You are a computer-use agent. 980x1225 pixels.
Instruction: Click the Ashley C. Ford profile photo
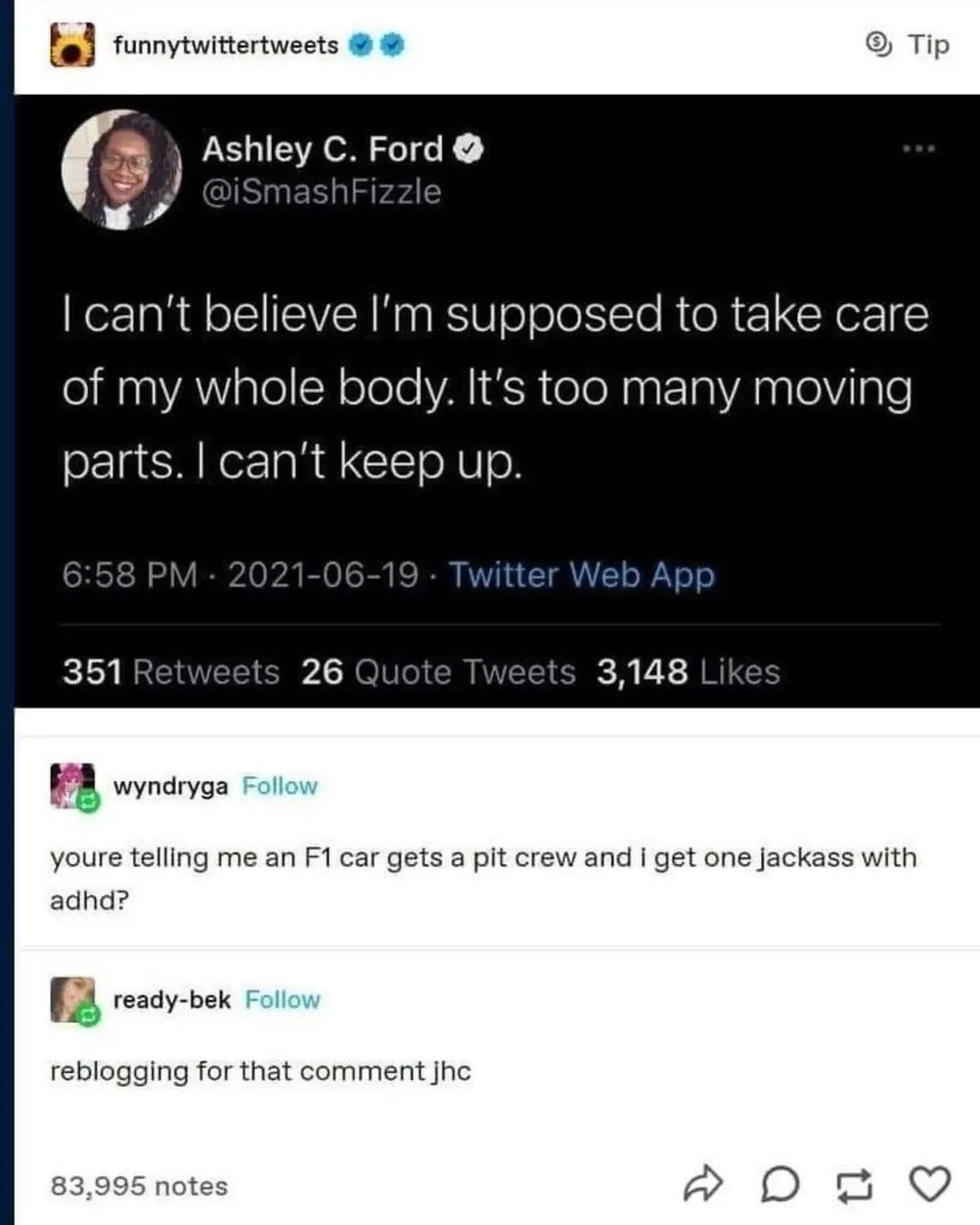coord(122,169)
